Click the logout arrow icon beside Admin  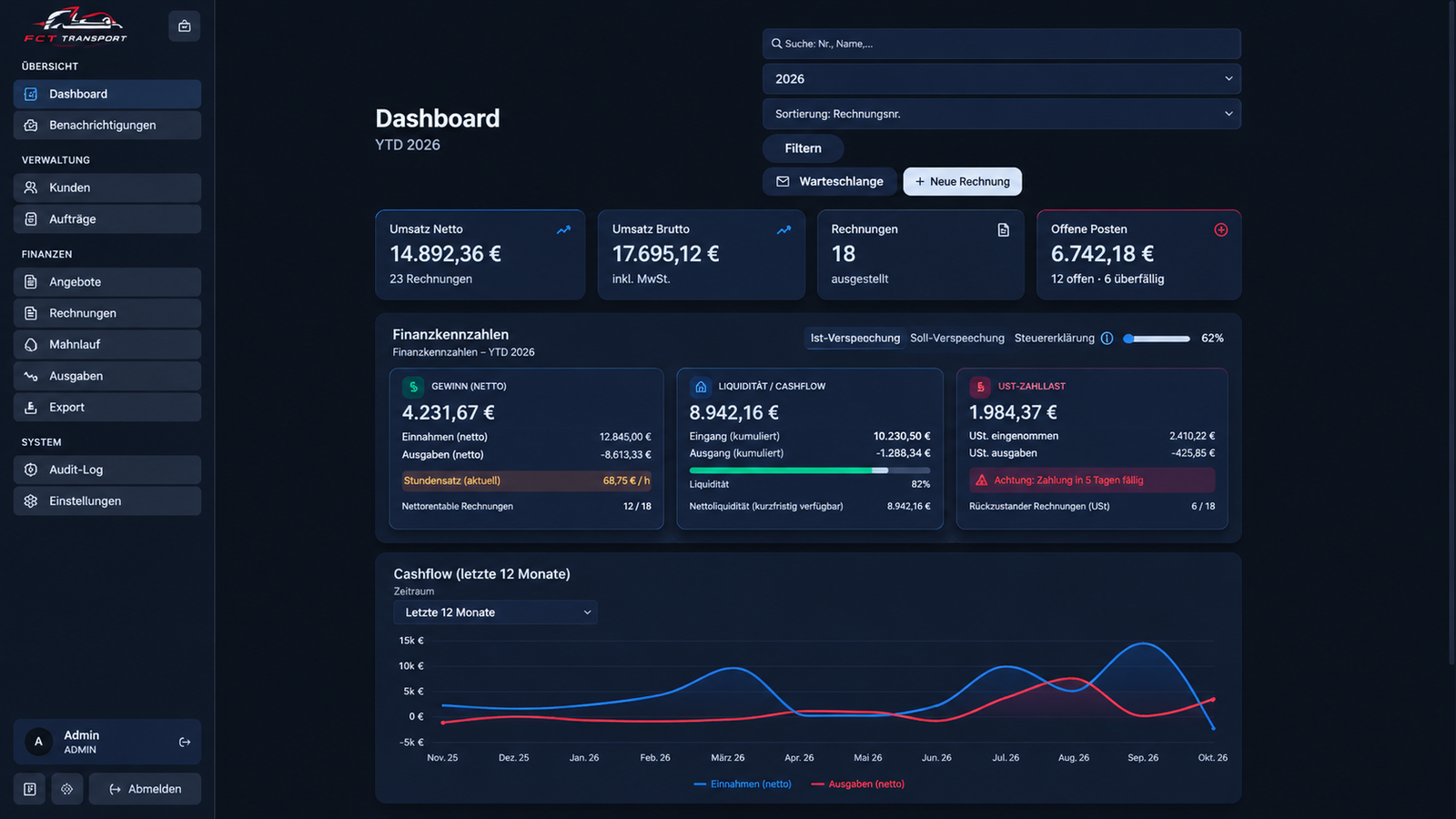point(185,743)
